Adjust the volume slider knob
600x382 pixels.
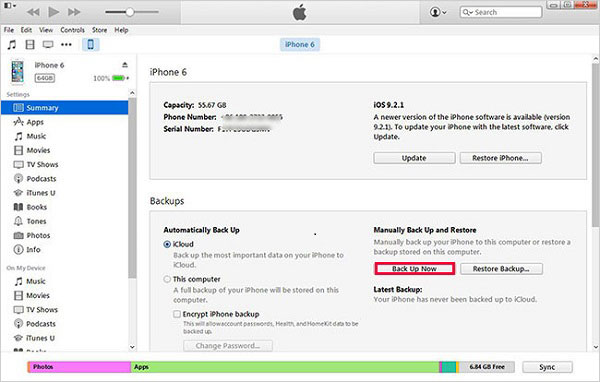tap(130, 12)
